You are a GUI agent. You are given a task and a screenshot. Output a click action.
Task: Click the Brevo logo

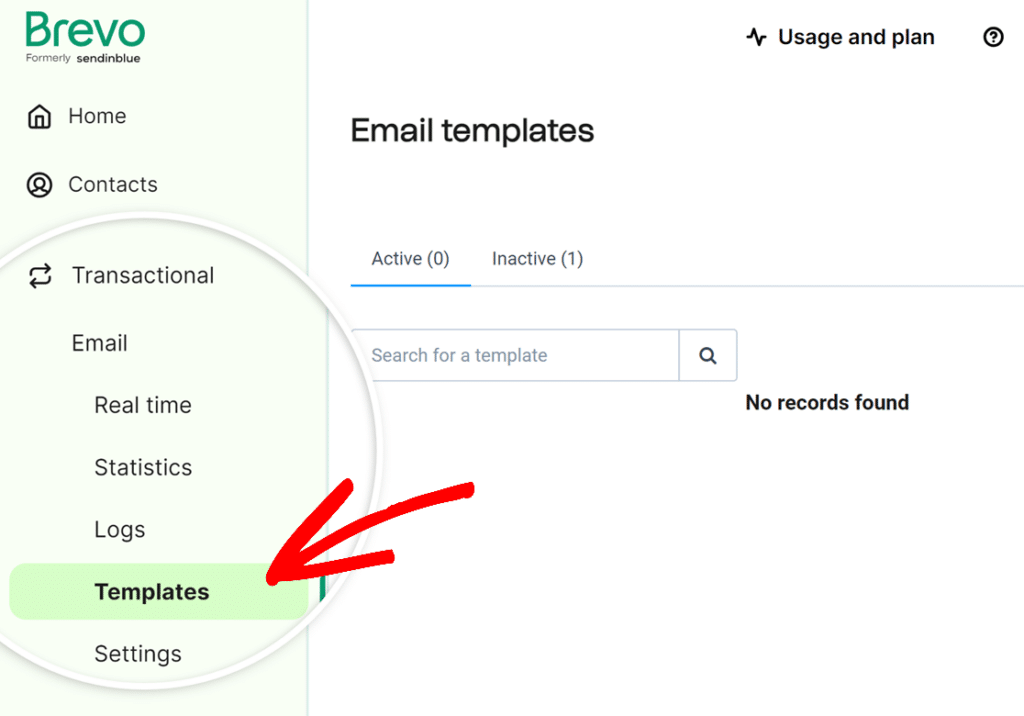(85, 32)
